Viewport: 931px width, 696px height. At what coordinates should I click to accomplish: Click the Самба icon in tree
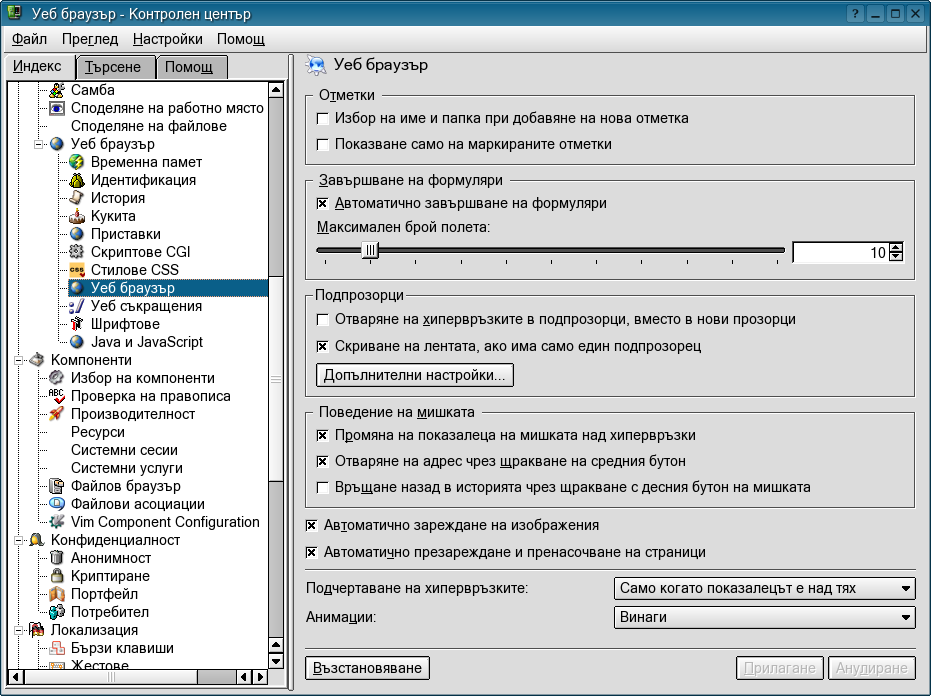coord(57,90)
